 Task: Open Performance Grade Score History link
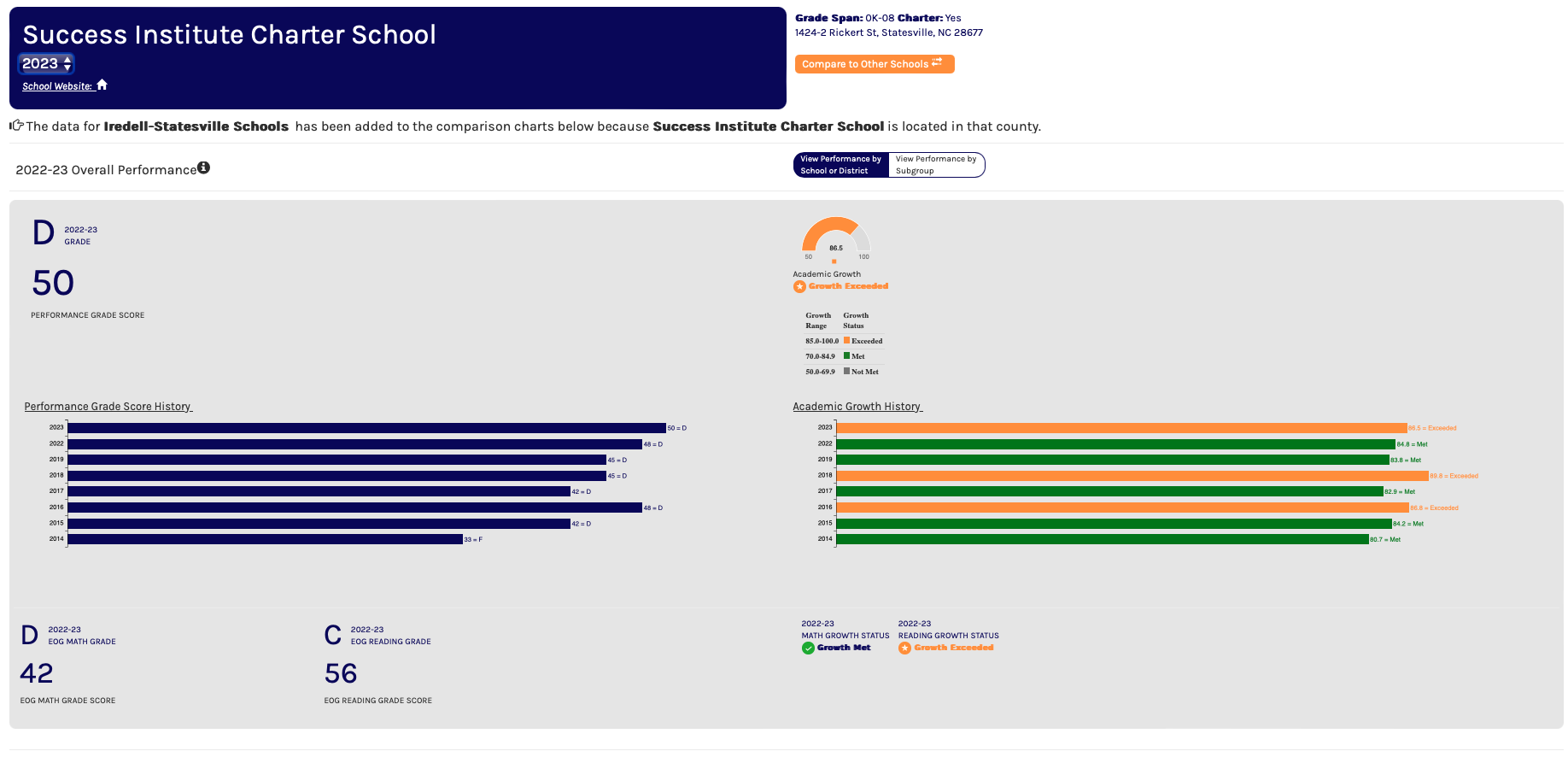pyautogui.click(x=108, y=407)
